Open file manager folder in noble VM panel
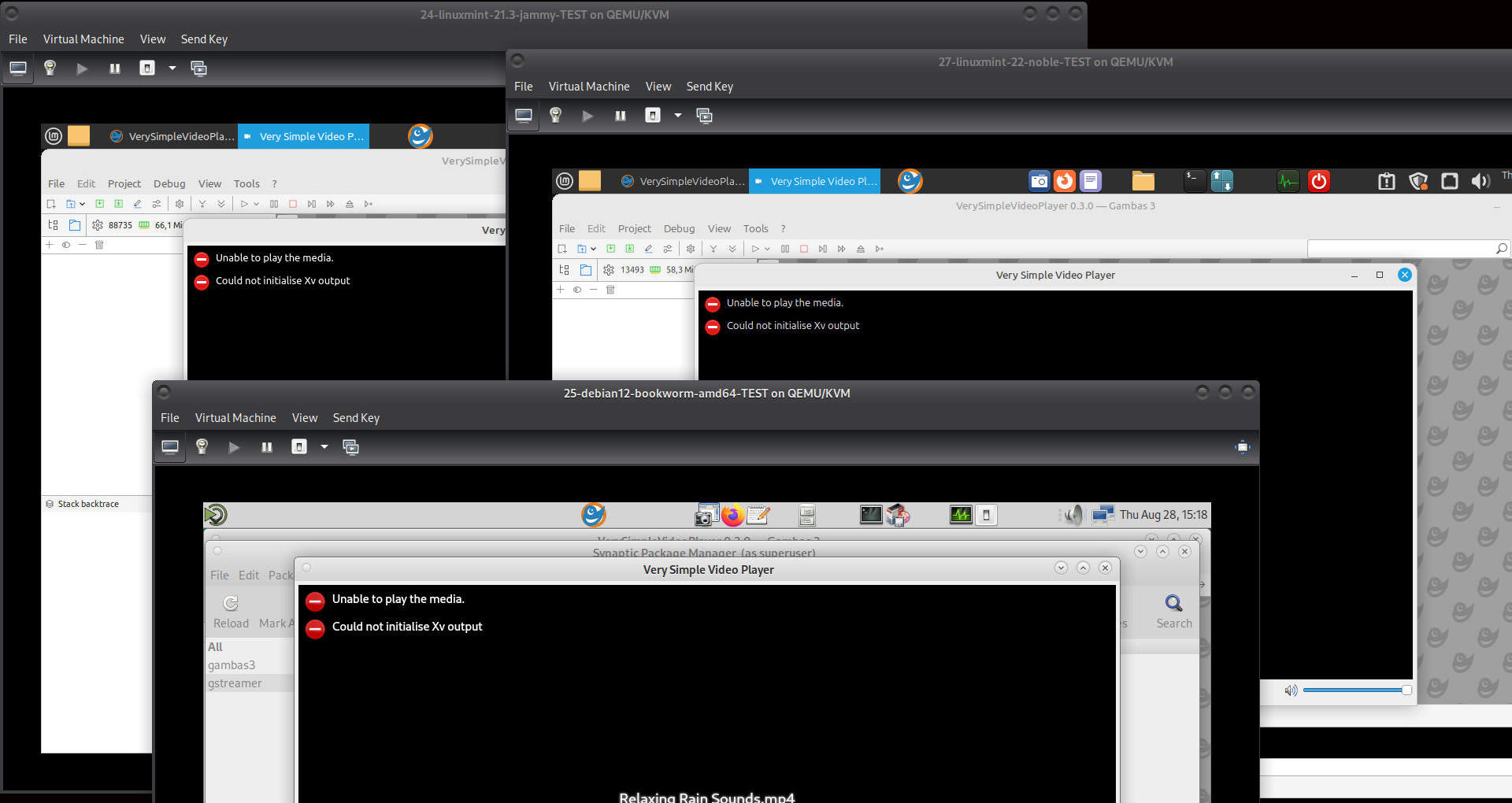 click(1143, 181)
